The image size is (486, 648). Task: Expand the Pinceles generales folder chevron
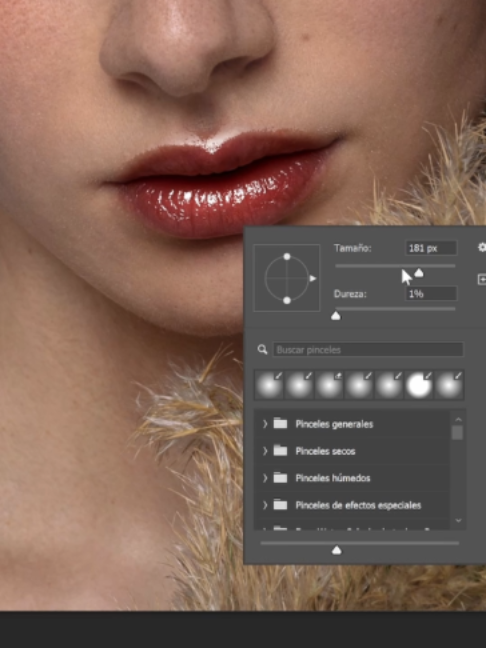pos(265,424)
